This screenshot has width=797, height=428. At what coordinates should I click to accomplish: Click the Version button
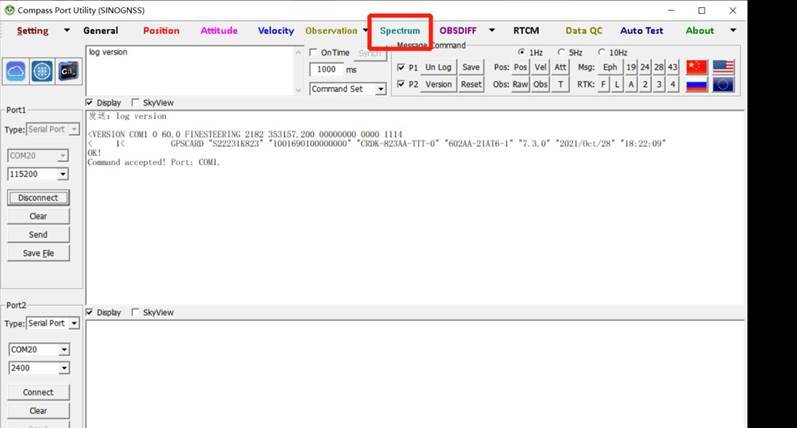click(x=438, y=84)
